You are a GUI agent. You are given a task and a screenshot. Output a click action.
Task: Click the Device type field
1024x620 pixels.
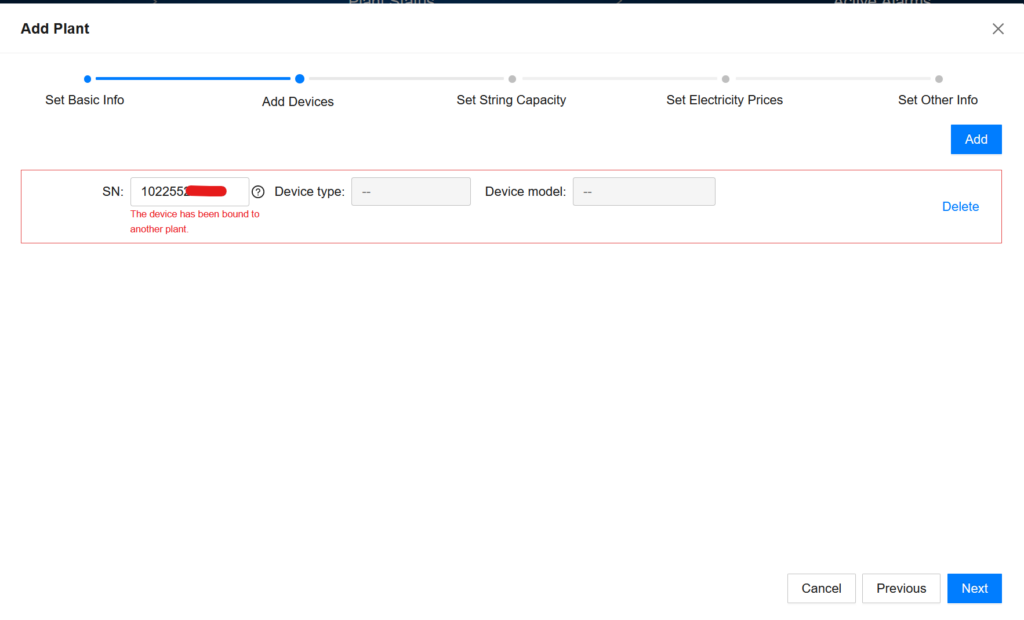click(x=410, y=192)
